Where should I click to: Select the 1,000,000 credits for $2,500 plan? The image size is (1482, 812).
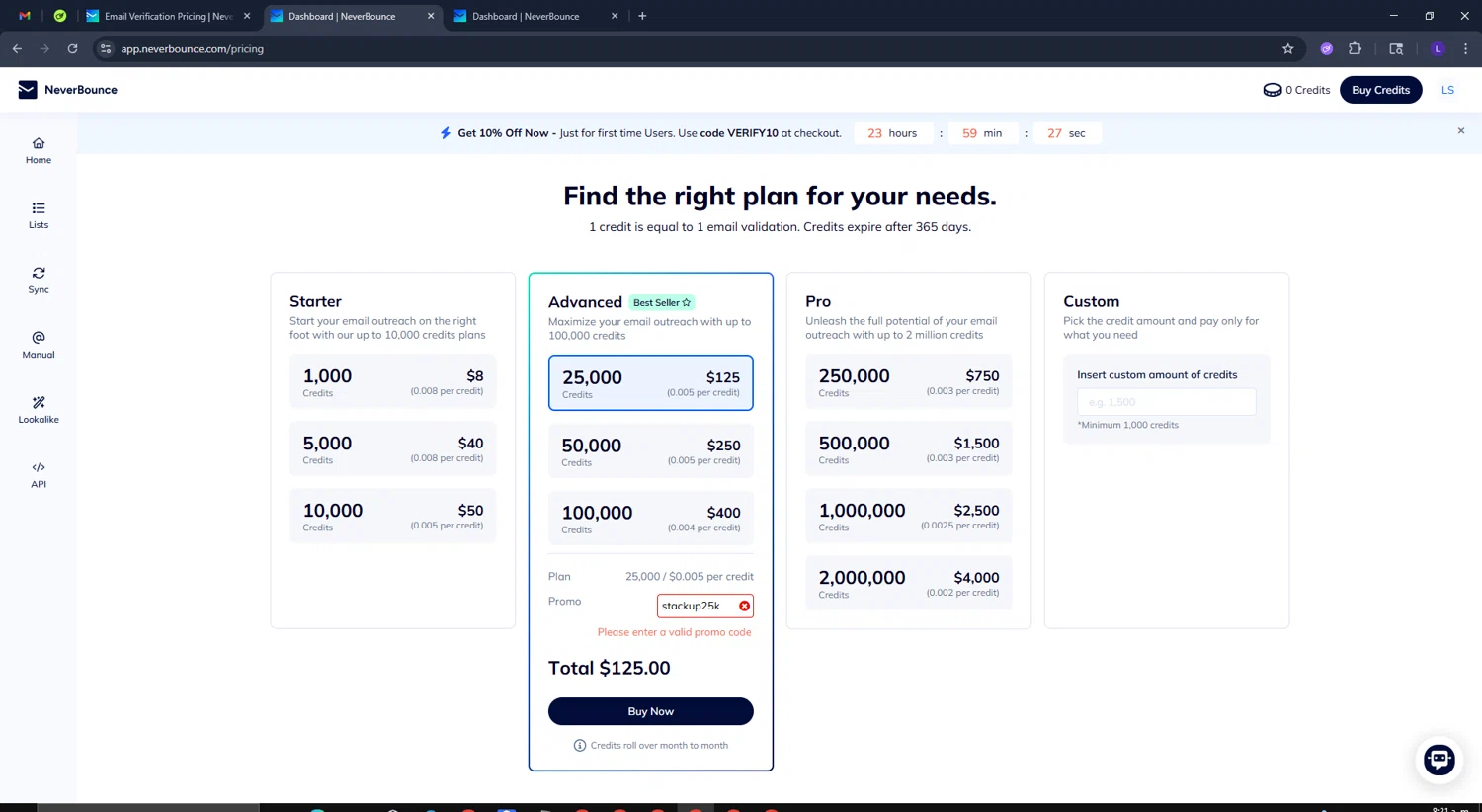[x=909, y=516]
